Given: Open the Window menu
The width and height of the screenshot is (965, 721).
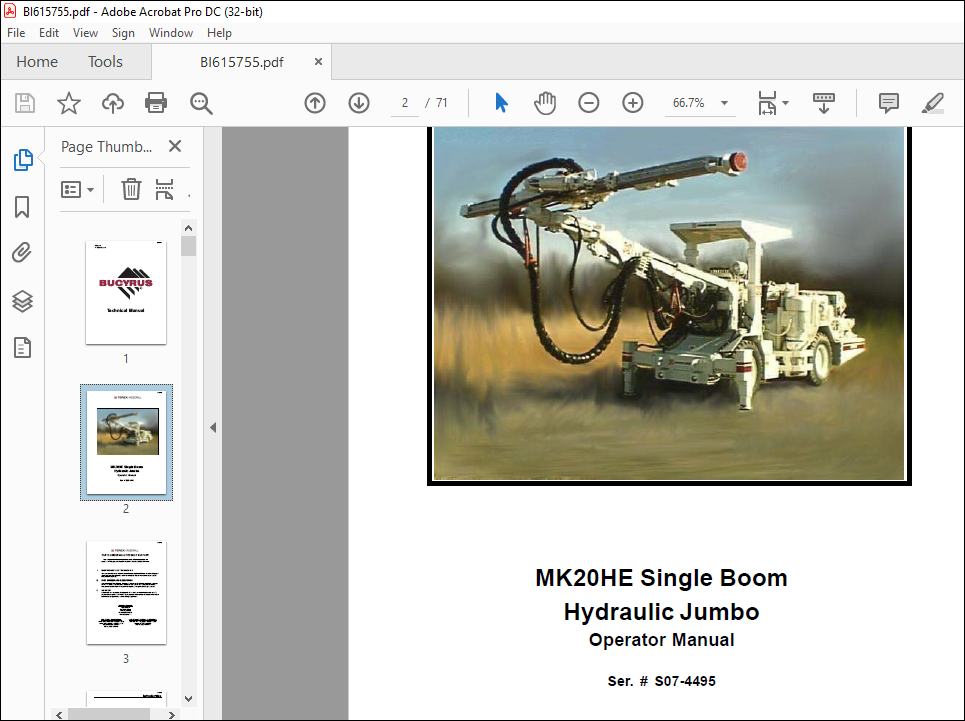Looking at the screenshot, I should point(170,33).
